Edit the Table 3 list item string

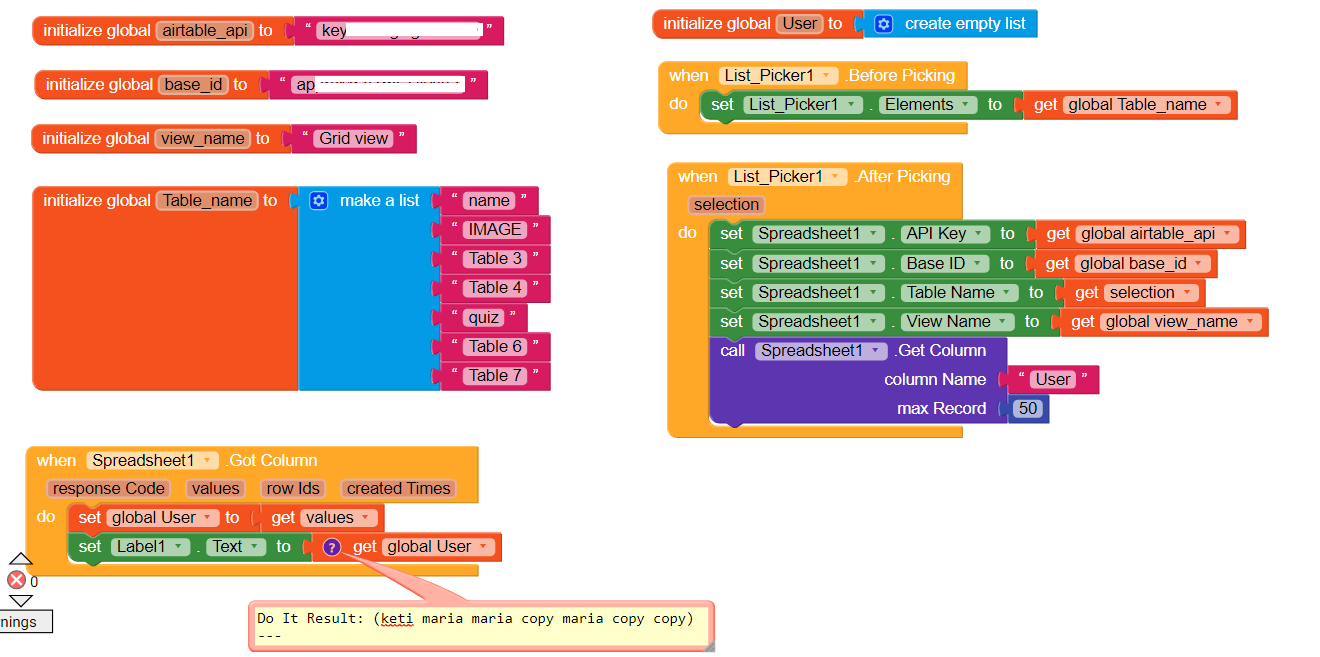point(495,259)
